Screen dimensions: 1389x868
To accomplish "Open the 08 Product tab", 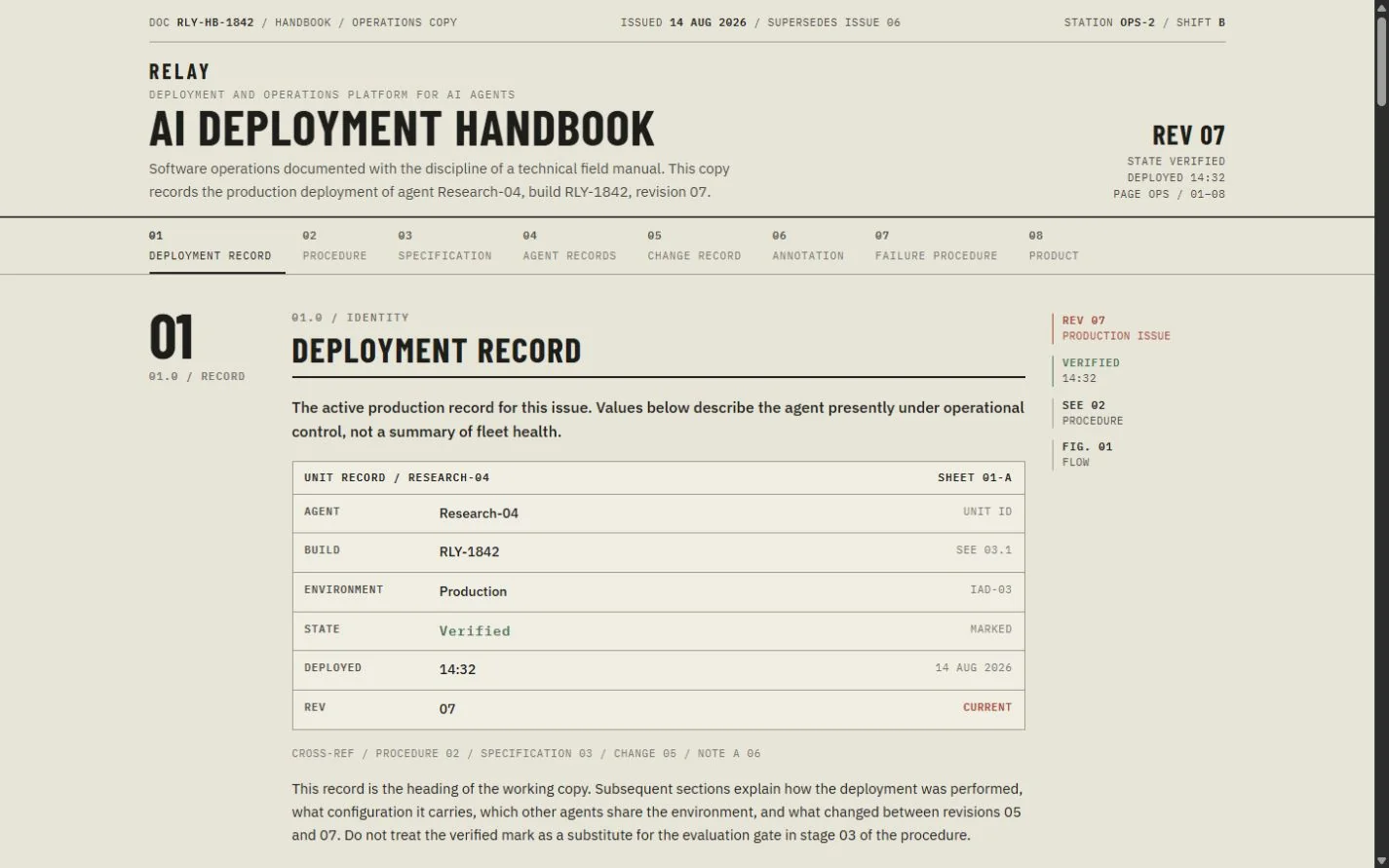I will pyautogui.click(x=1054, y=245).
